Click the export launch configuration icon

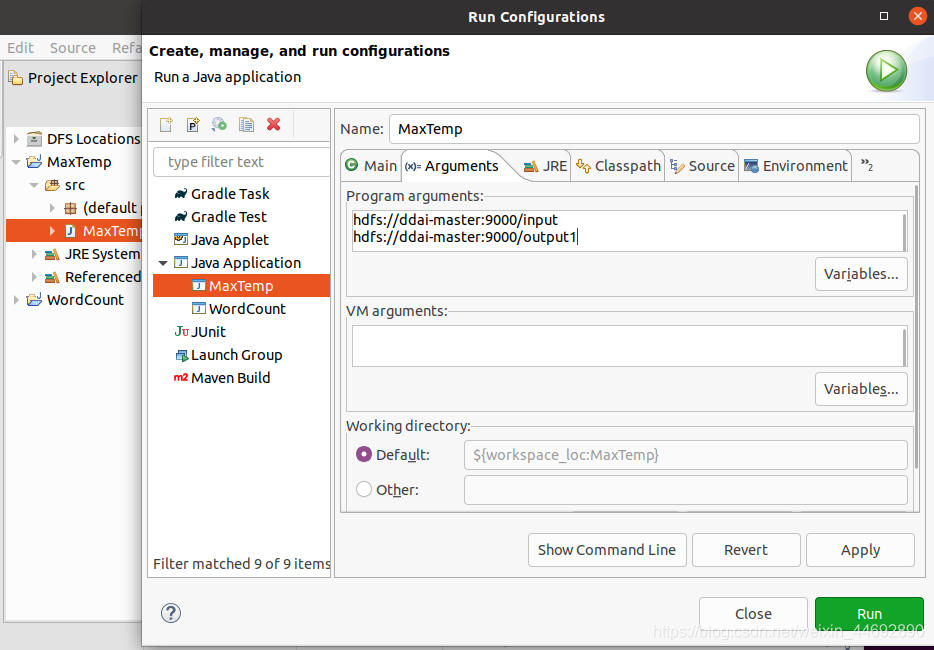pyautogui.click(x=219, y=125)
